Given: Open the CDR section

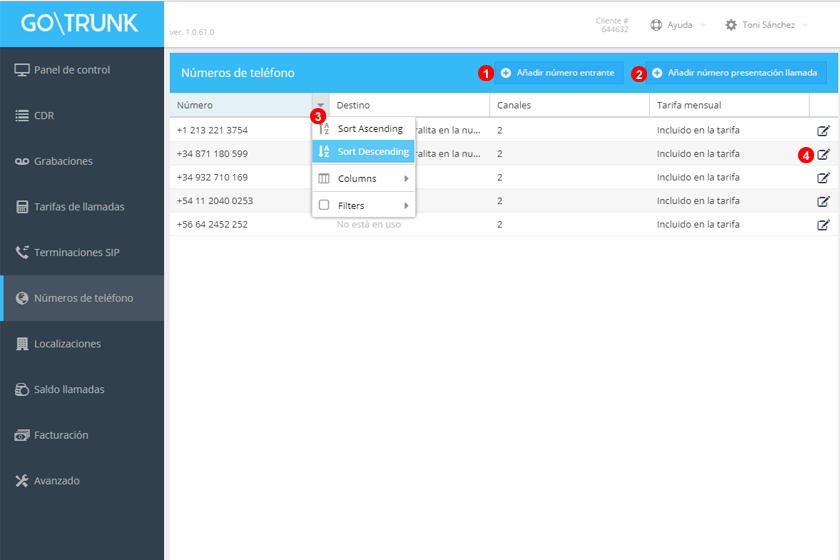Looking at the screenshot, I should coord(82,115).
